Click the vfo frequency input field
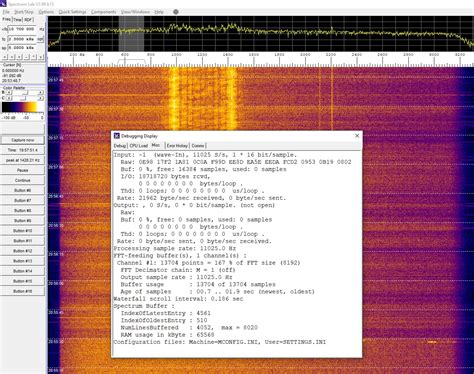Screen dimensions: 474x374 pos(22,29)
